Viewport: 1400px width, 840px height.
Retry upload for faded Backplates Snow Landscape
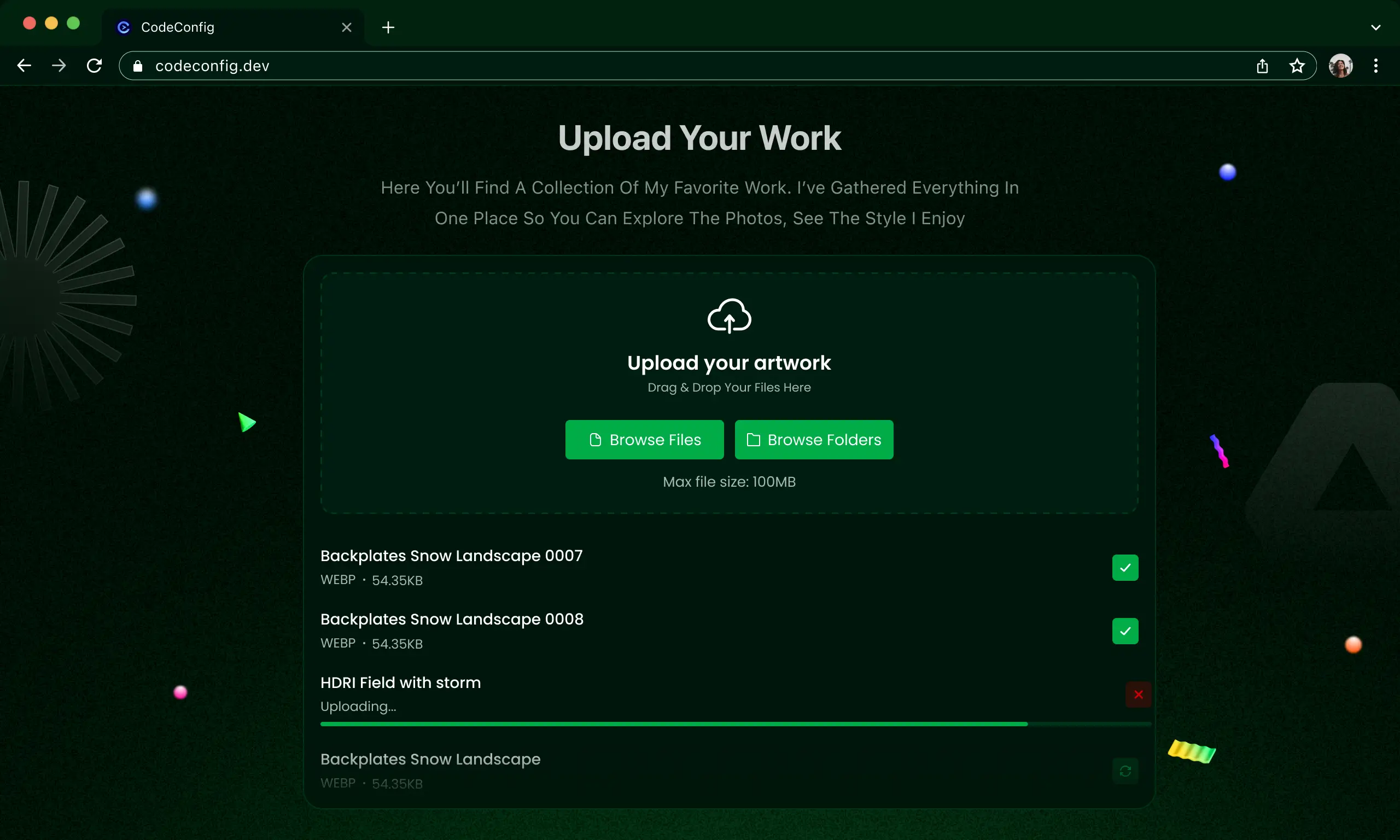(x=1125, y=771)
